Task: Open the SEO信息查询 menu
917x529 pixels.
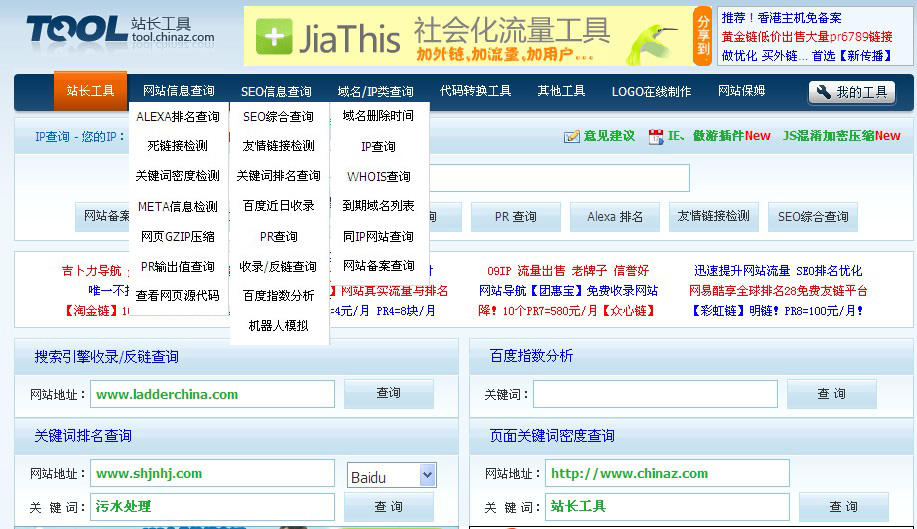Action: point(276,91)
